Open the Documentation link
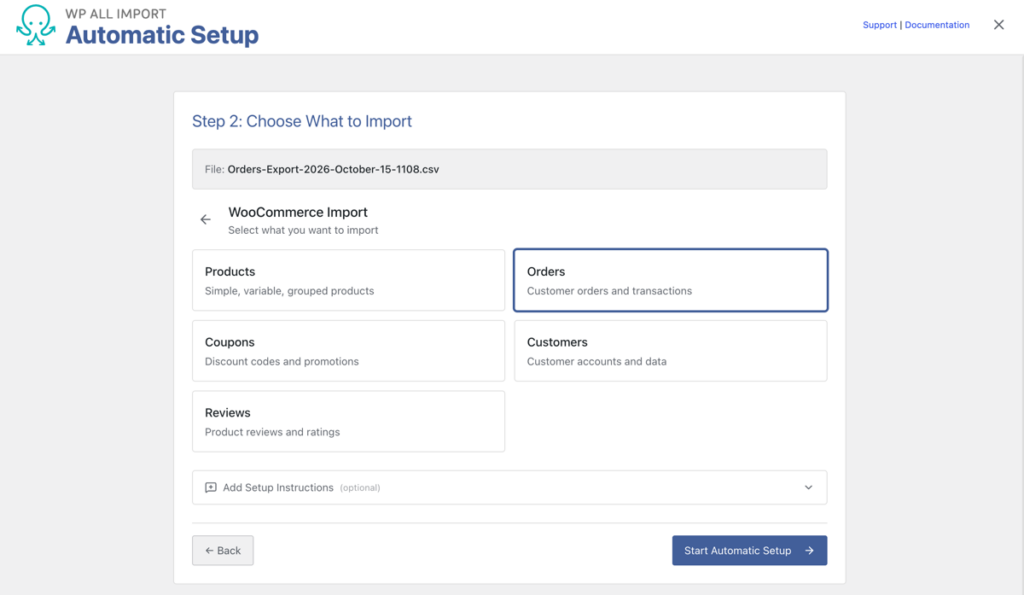 pos(936,25)
